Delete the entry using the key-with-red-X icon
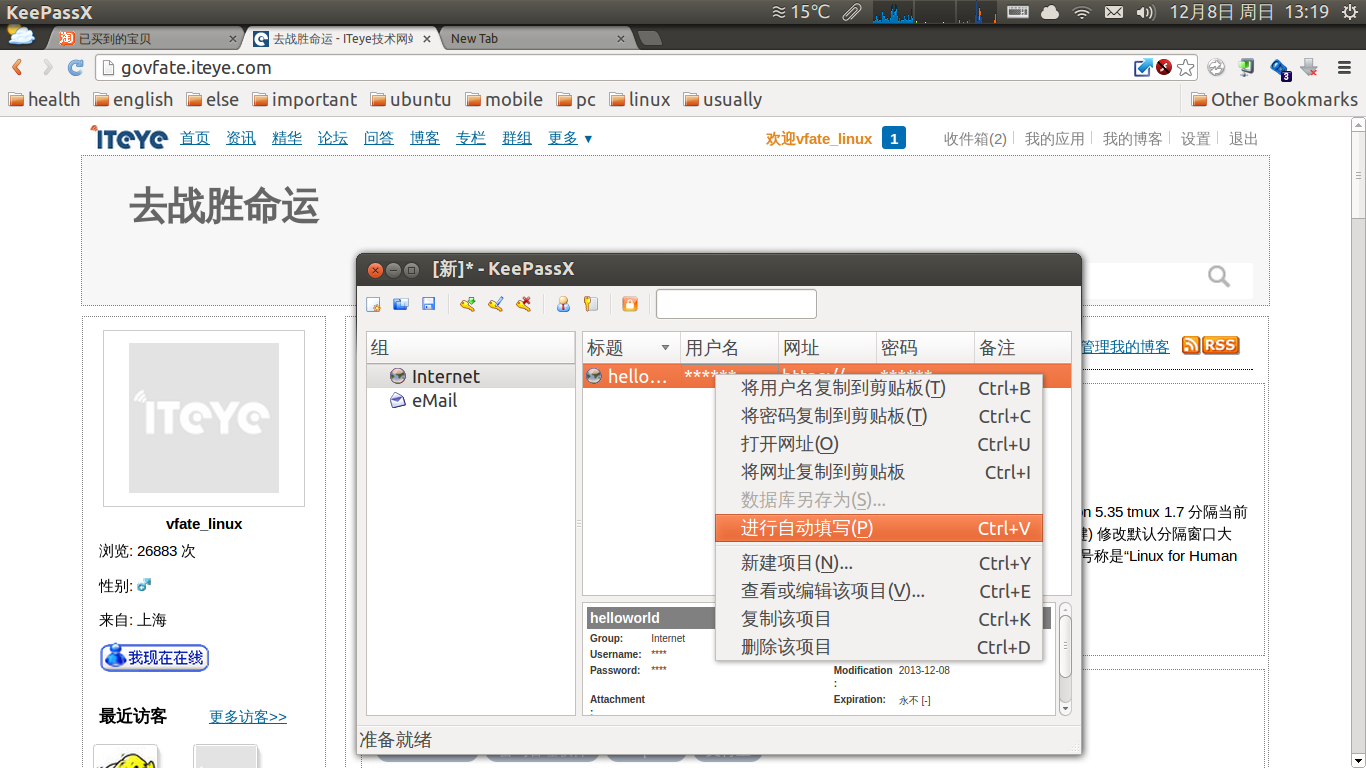The width and height of the screenshot is (1366, 768). click(523, 304)
